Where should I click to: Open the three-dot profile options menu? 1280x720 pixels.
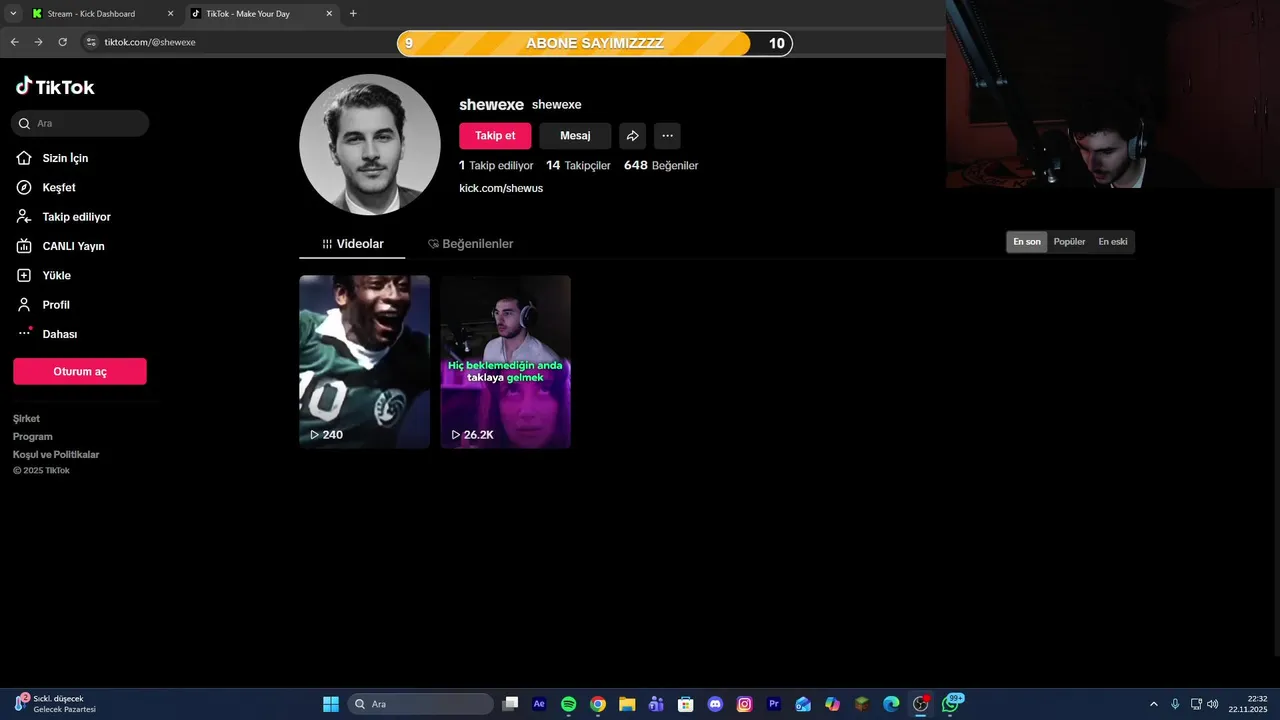667,136
